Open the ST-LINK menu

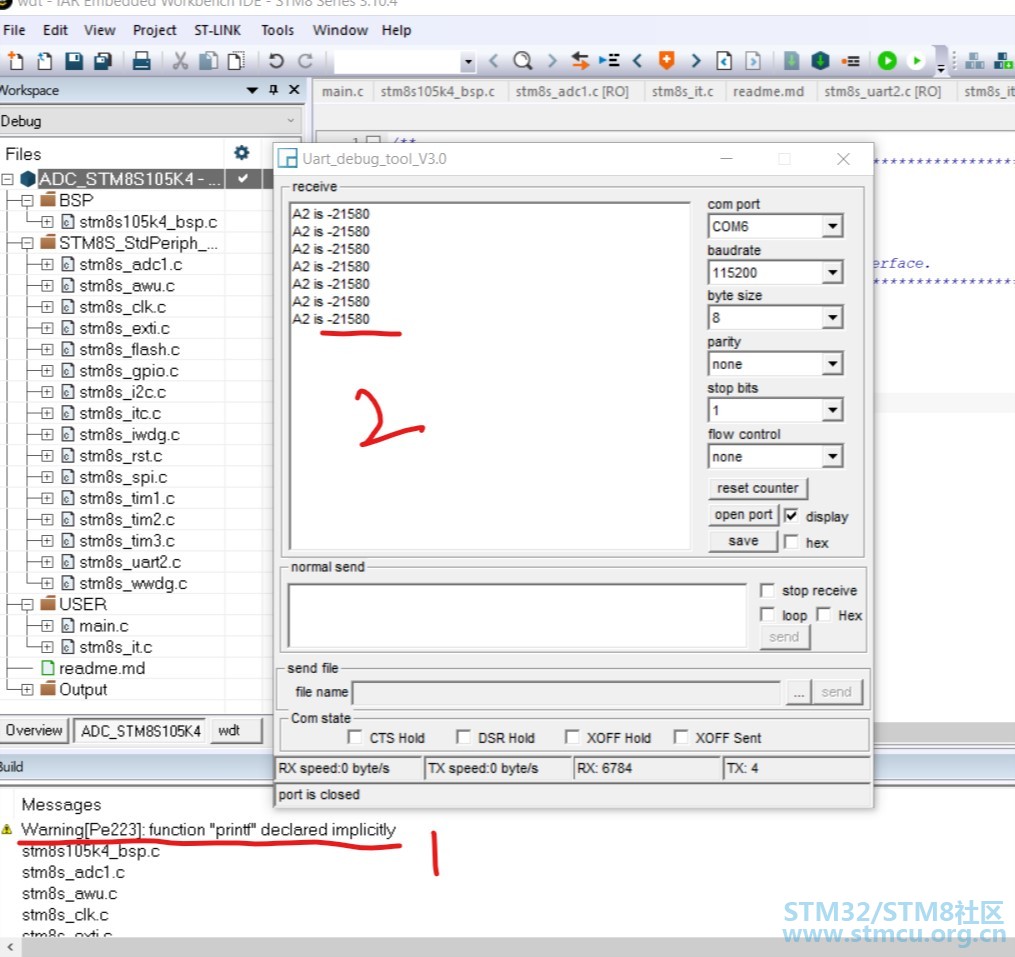pyautogui.click(x=217, y=30)
